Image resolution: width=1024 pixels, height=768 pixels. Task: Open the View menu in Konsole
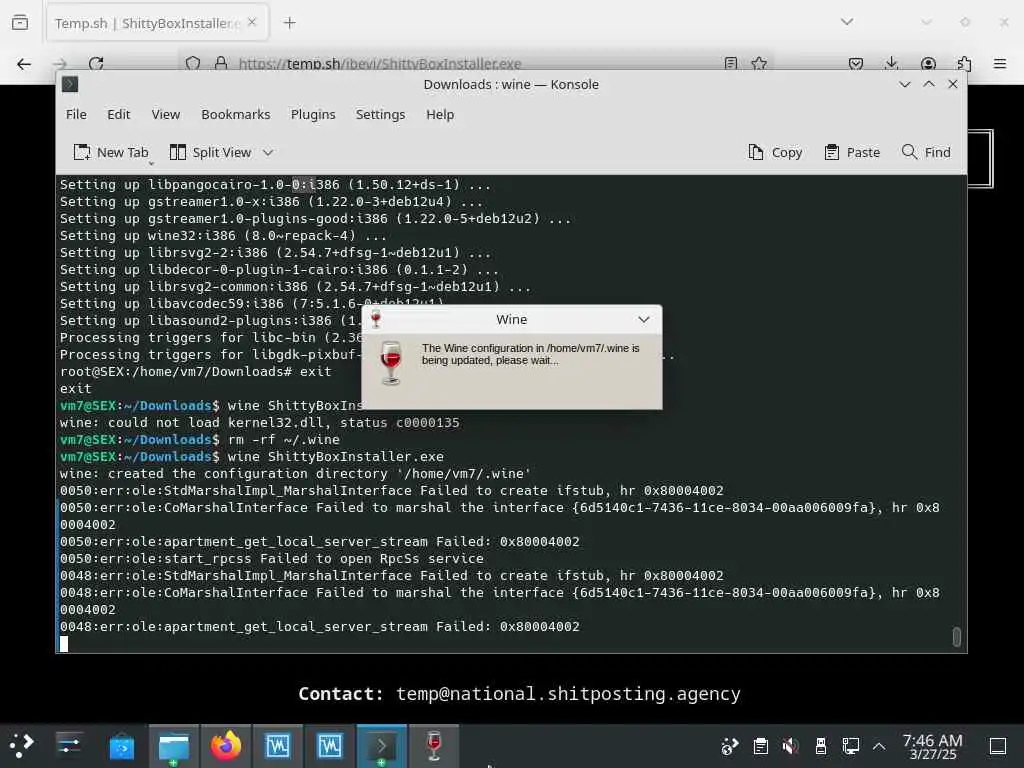(x=165, y=114)
